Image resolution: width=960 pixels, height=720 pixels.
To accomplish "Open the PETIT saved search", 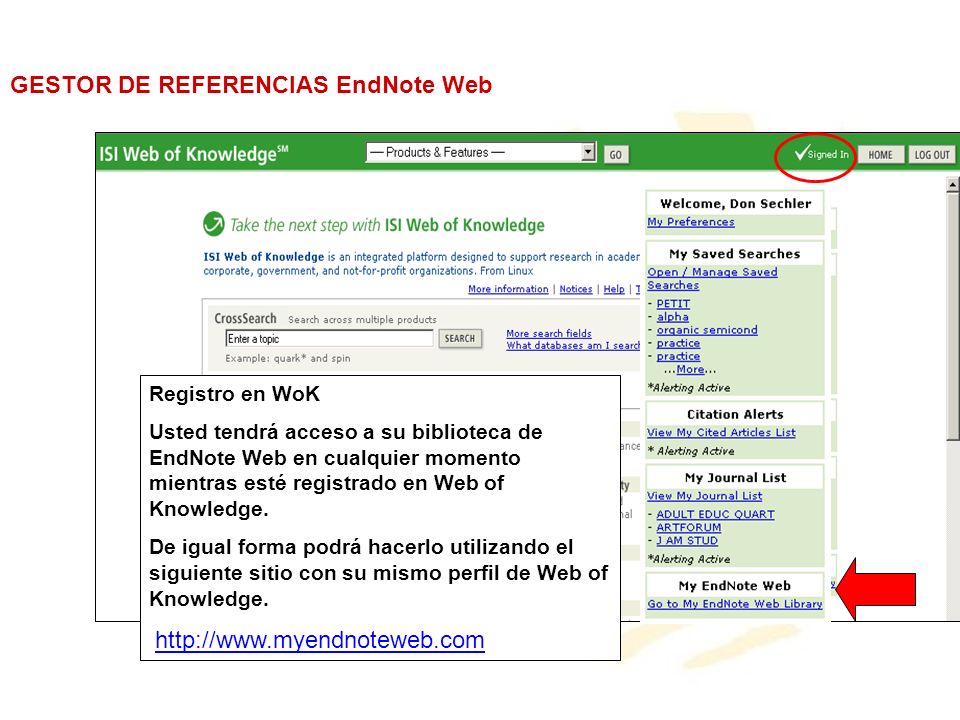I will click(673, 304).
